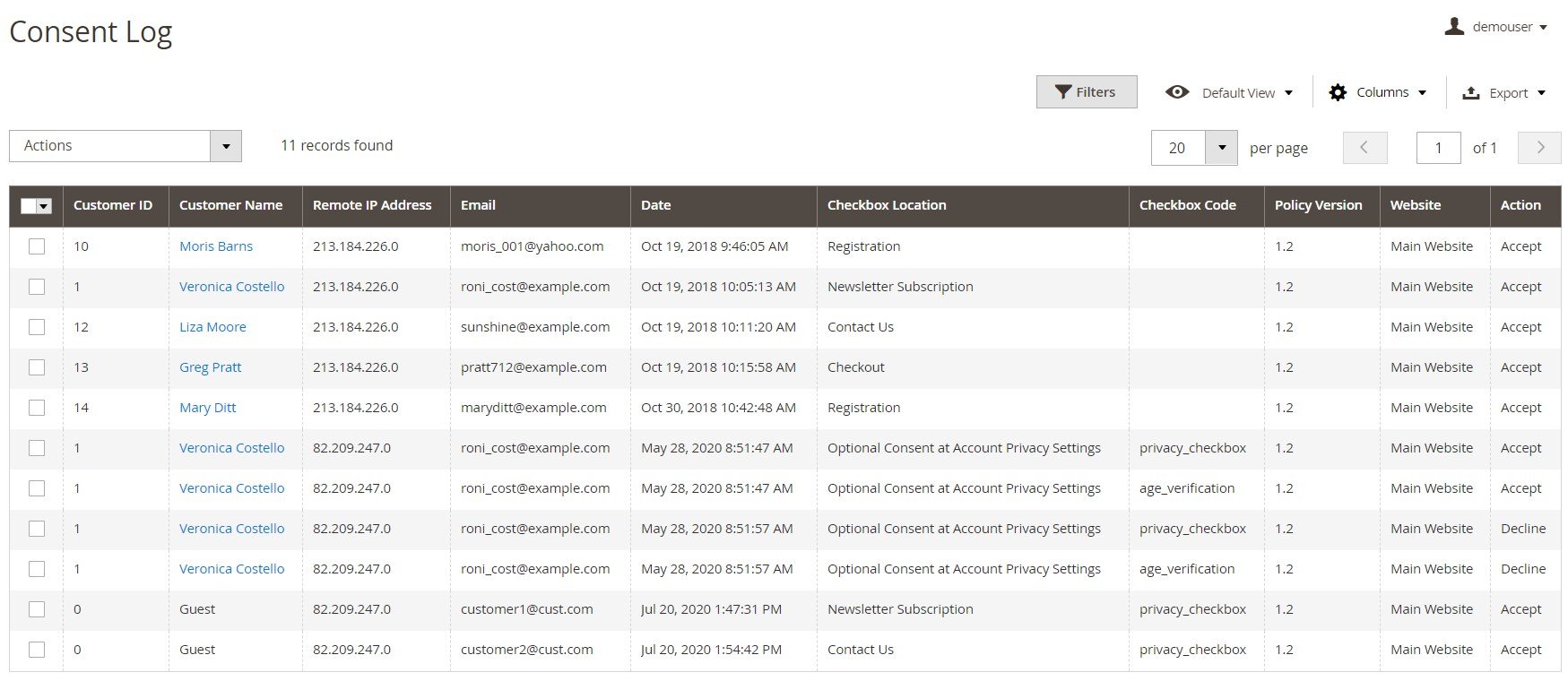This screenshot has height=681, width=1568.
Task: Click email pratt712@example.com
Action: point(533,367)
